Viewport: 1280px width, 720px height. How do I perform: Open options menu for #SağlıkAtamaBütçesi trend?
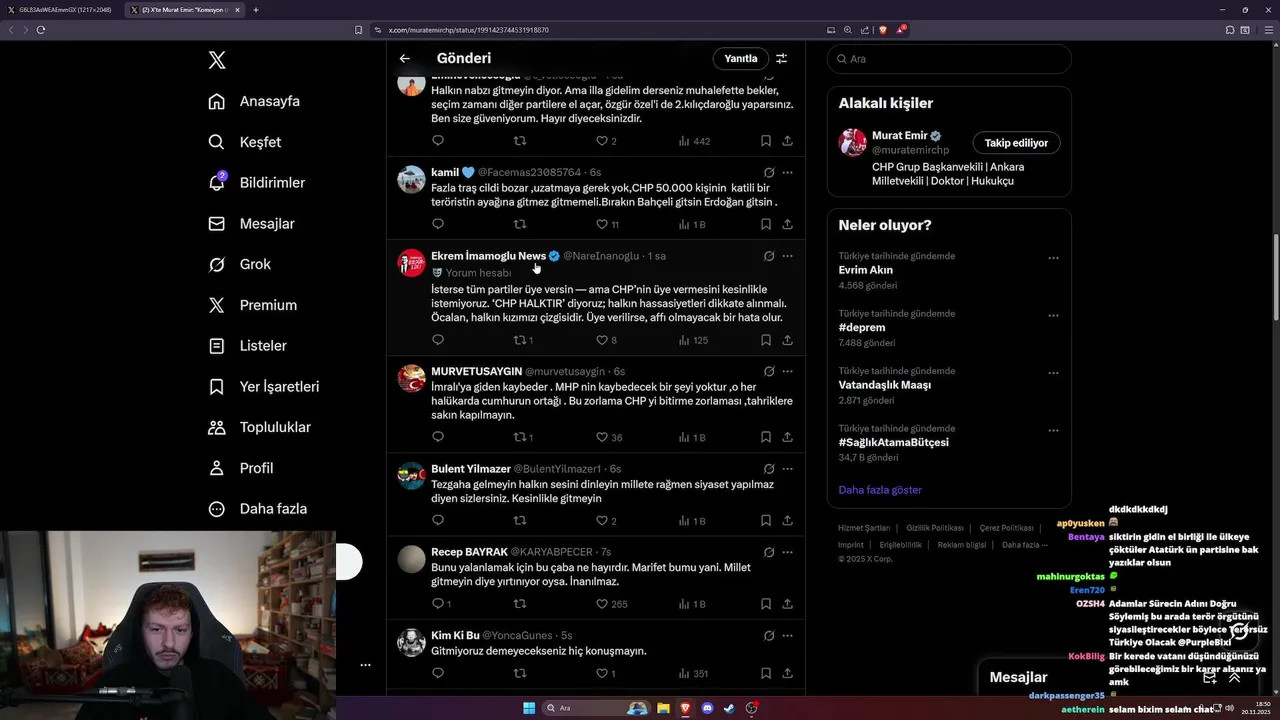coord(1053,431)
